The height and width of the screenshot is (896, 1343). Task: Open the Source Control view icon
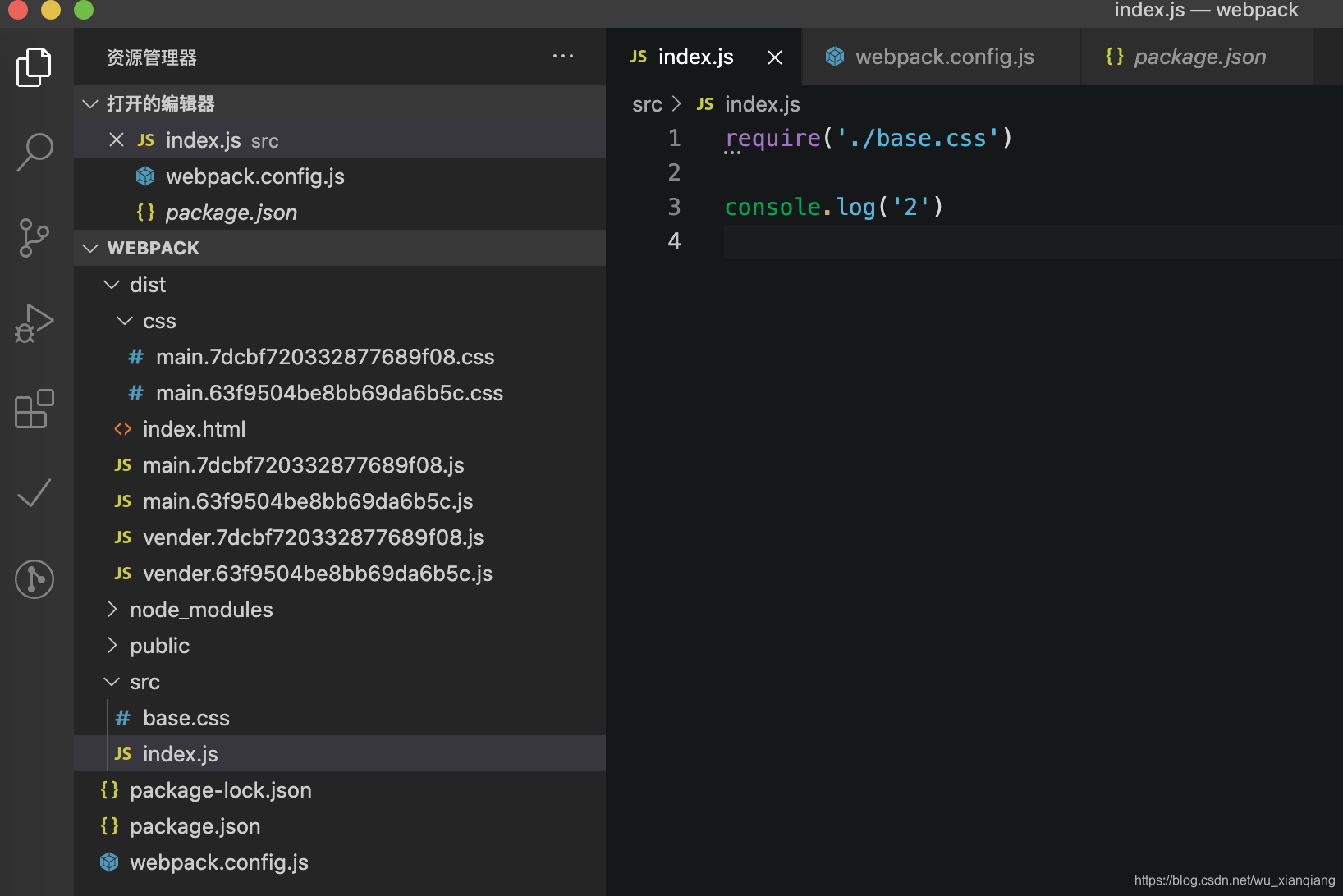click(34, 238)
